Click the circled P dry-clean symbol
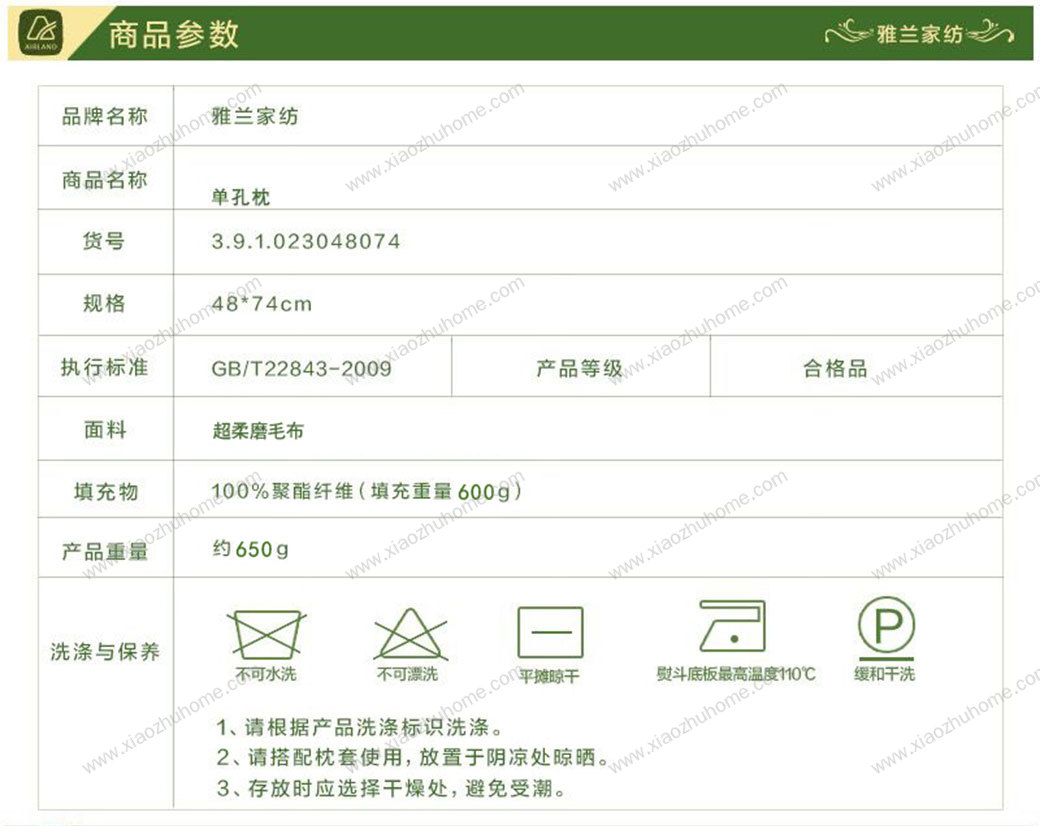This screenshot has width=1040, height=826. tap(887, 627)
